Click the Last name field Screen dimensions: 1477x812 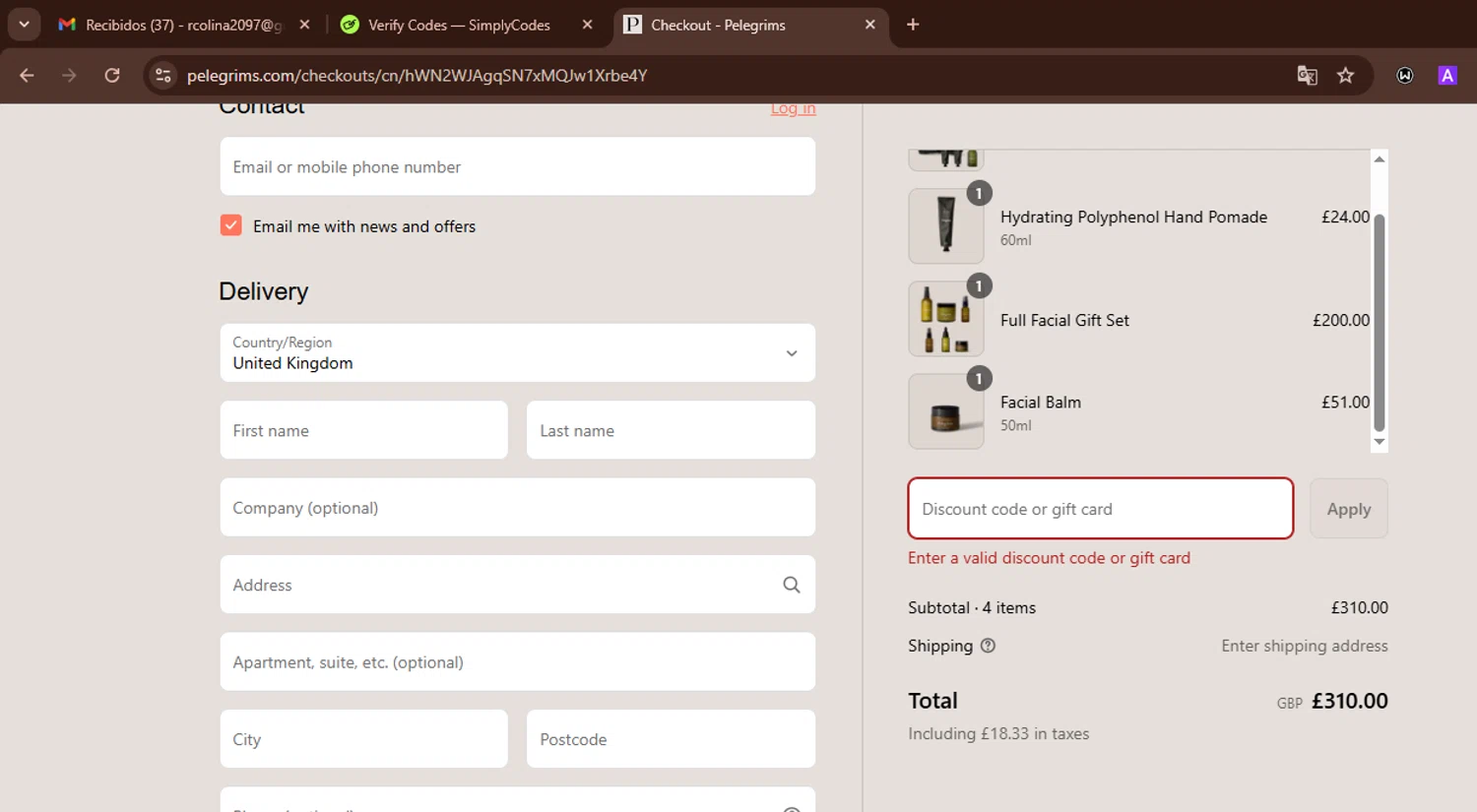[x=671, y=430]
